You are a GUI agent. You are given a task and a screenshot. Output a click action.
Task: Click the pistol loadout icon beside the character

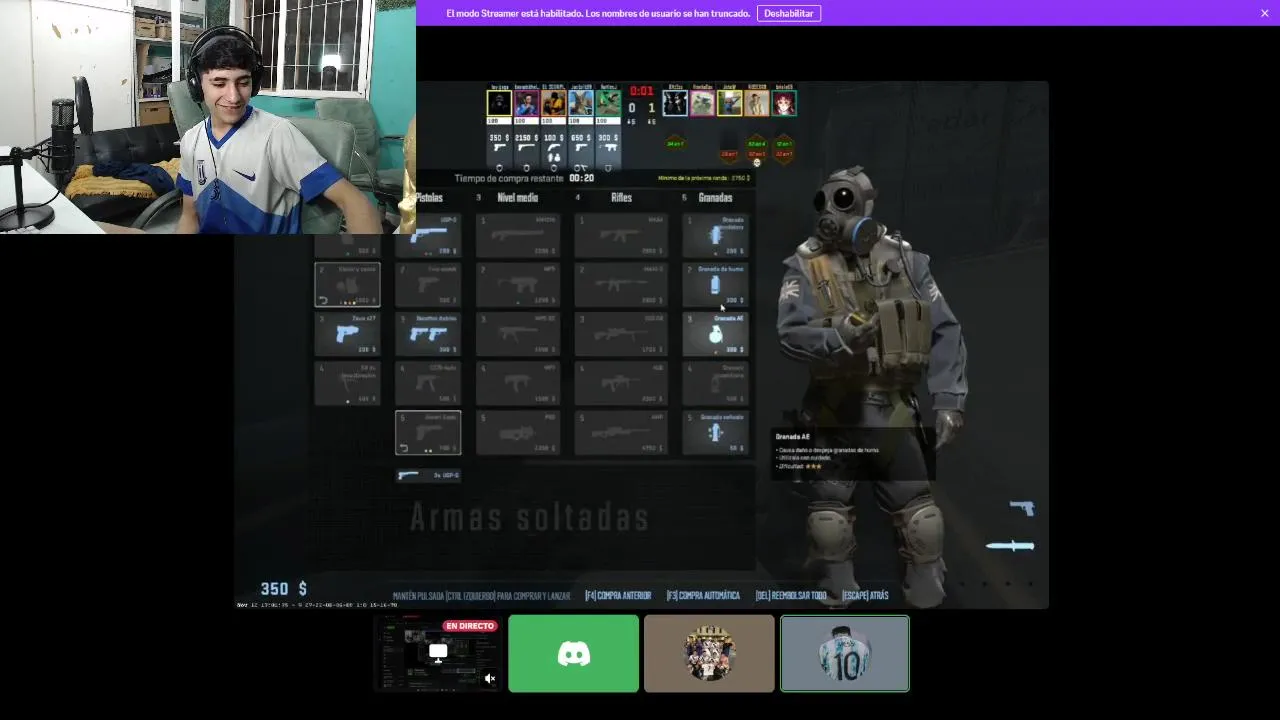pos(1022,508)
